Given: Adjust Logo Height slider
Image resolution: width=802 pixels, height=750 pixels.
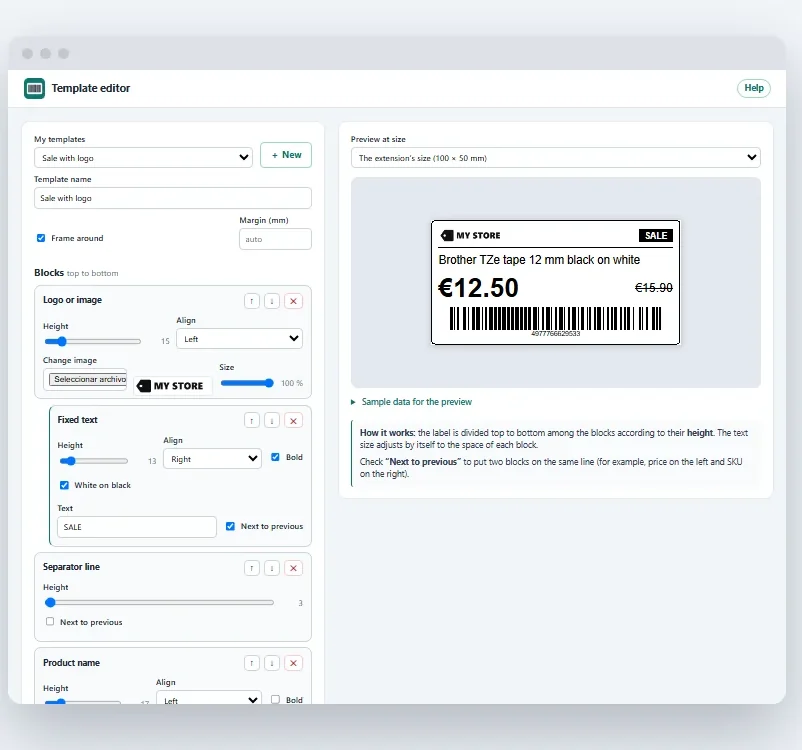Looking at the screenshot, I should (x=93, y=341).
